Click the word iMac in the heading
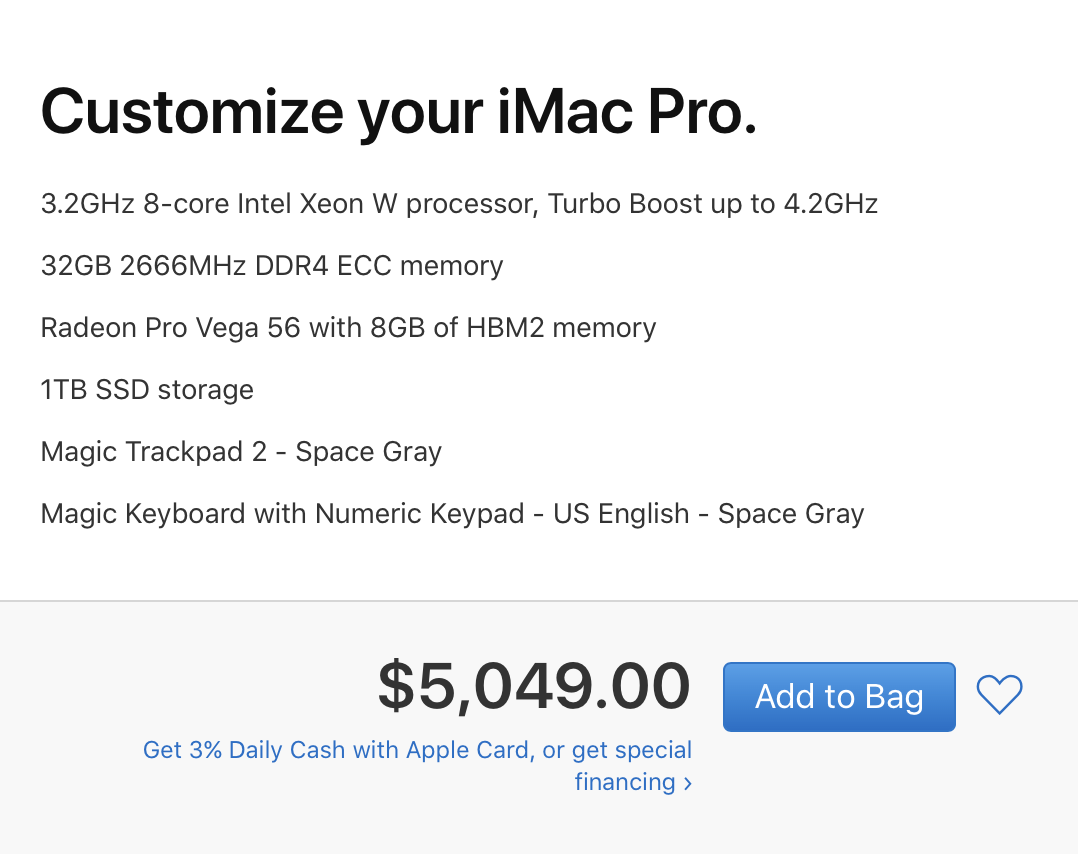 point(564,113)
